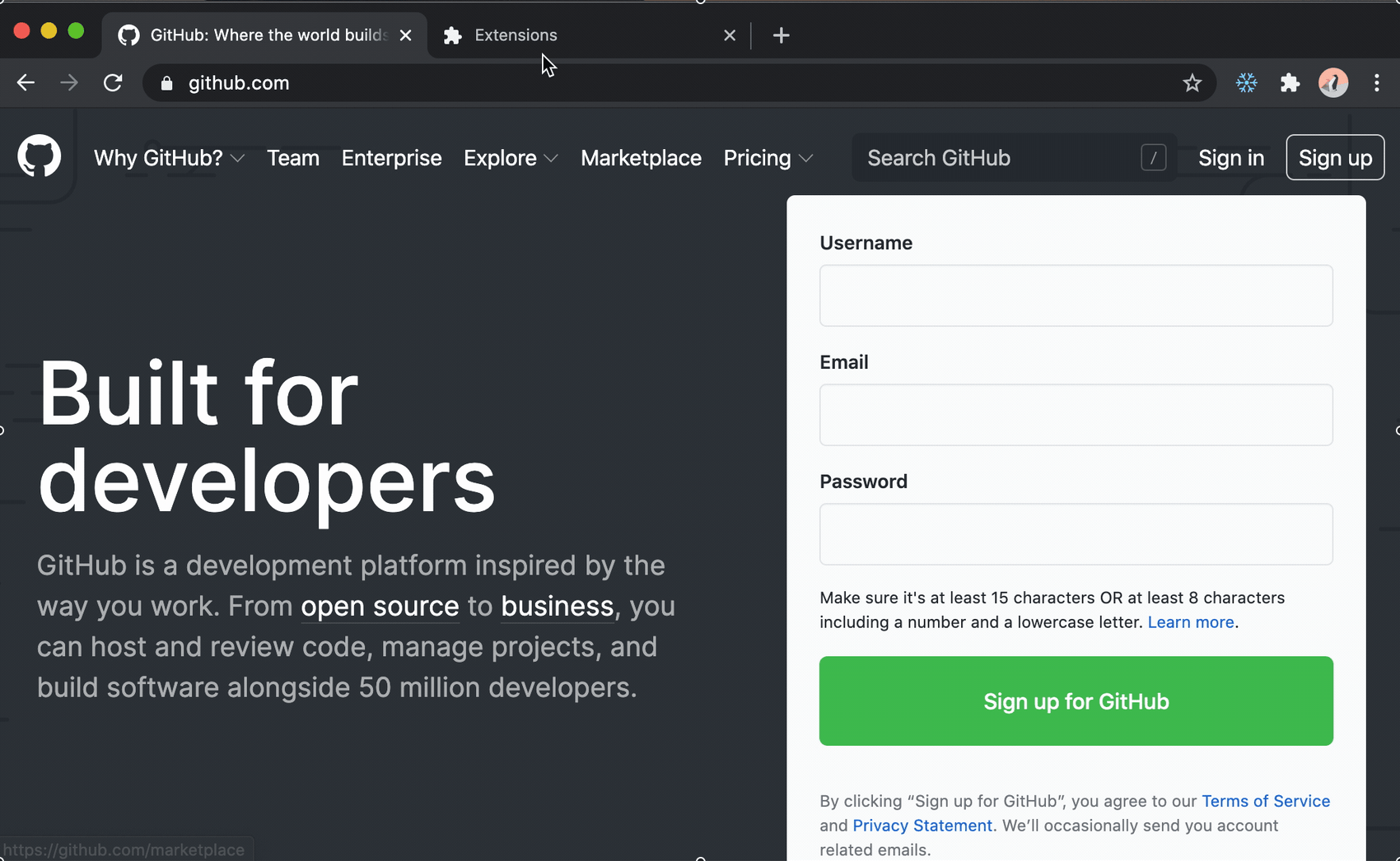The width and height of the screenshot is (1400, 861).
Task: Open the Extensions puzzle-piece toolbar menu
Action: point(1290,82)
